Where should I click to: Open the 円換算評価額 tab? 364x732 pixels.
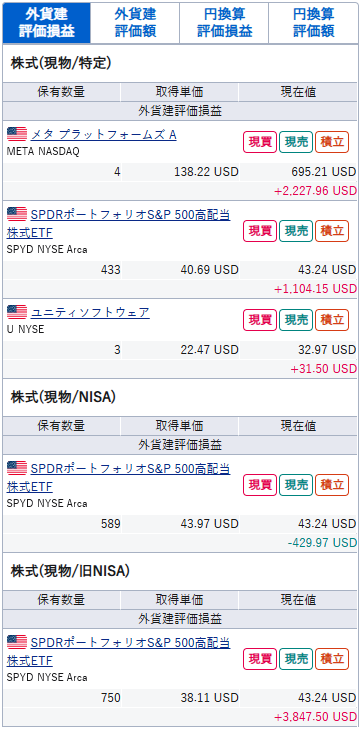click(x=314, y=23)
